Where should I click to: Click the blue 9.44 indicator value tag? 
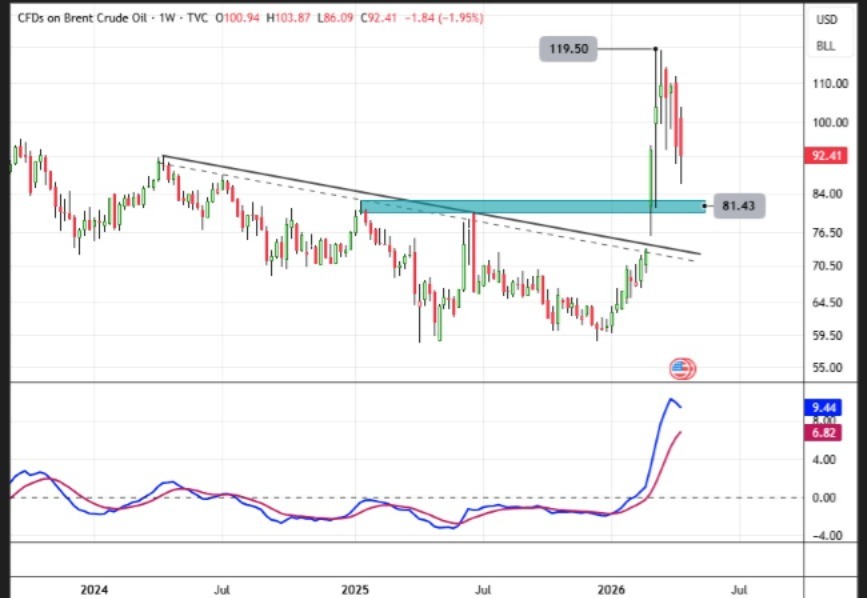[x=825, y=408]
